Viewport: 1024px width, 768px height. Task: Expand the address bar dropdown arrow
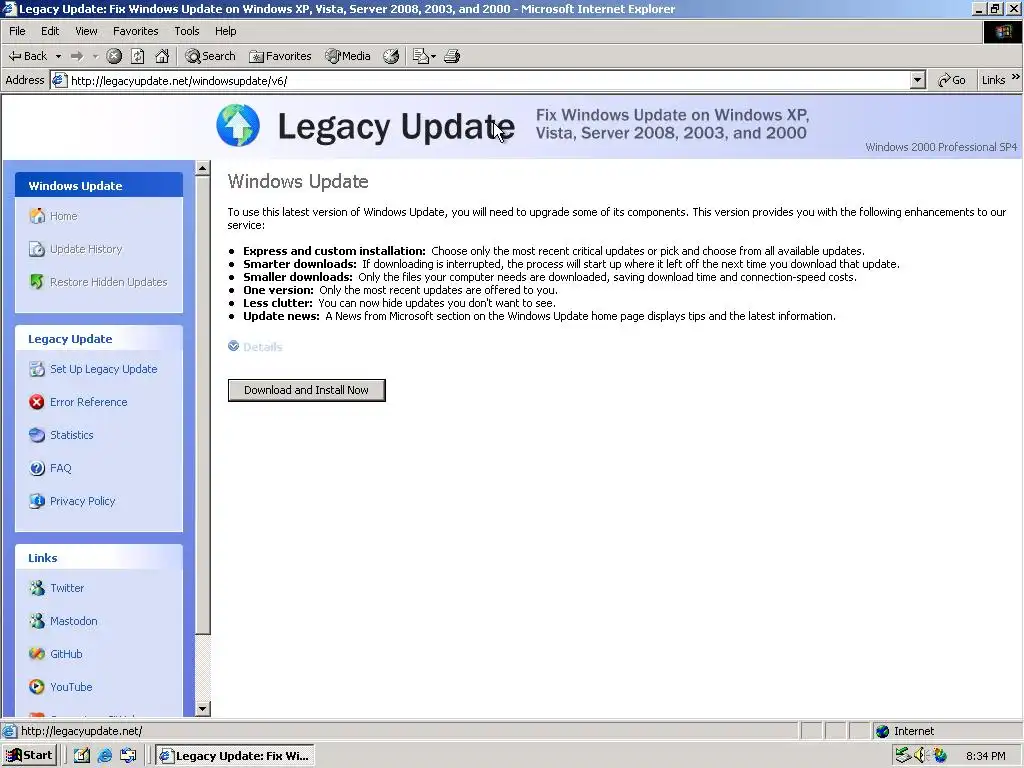coord(918,80)
